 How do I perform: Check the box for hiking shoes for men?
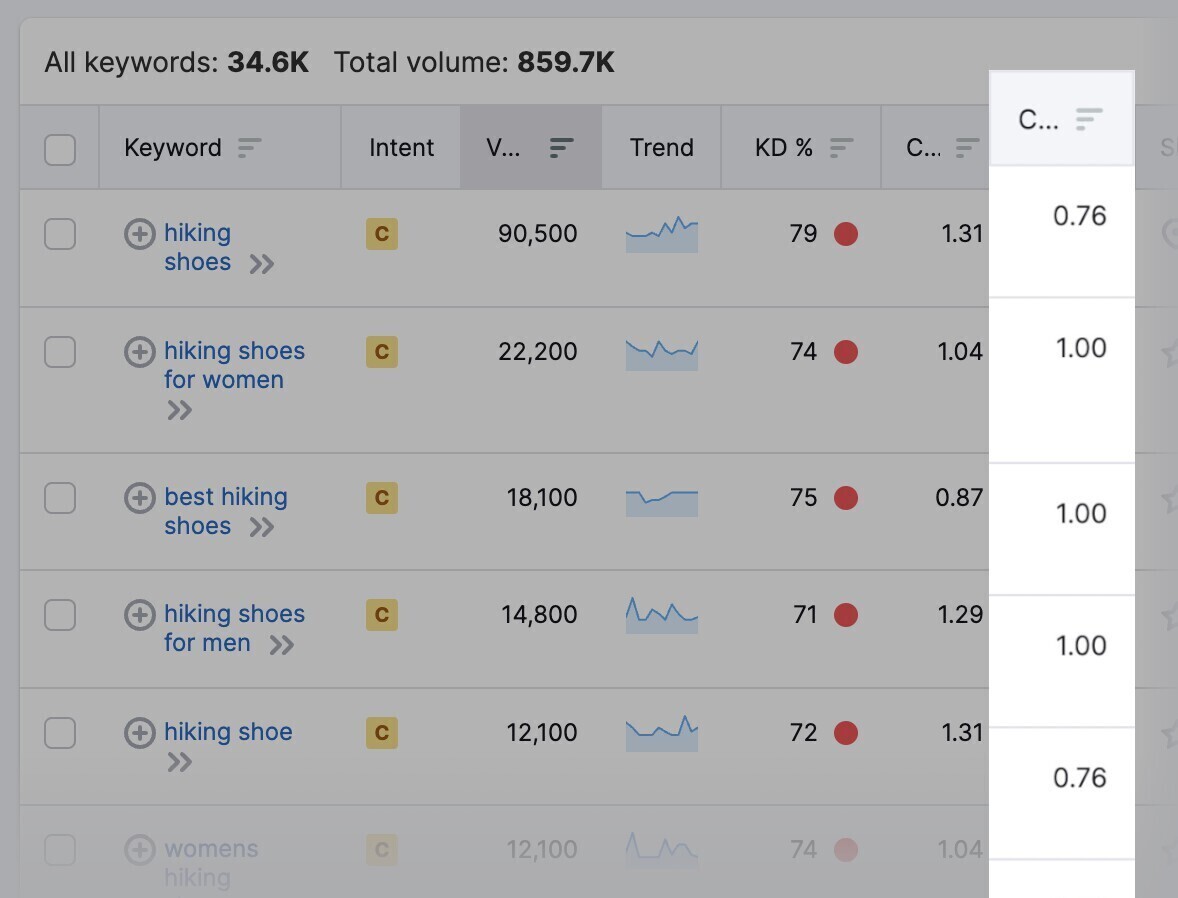click(60, 615)
